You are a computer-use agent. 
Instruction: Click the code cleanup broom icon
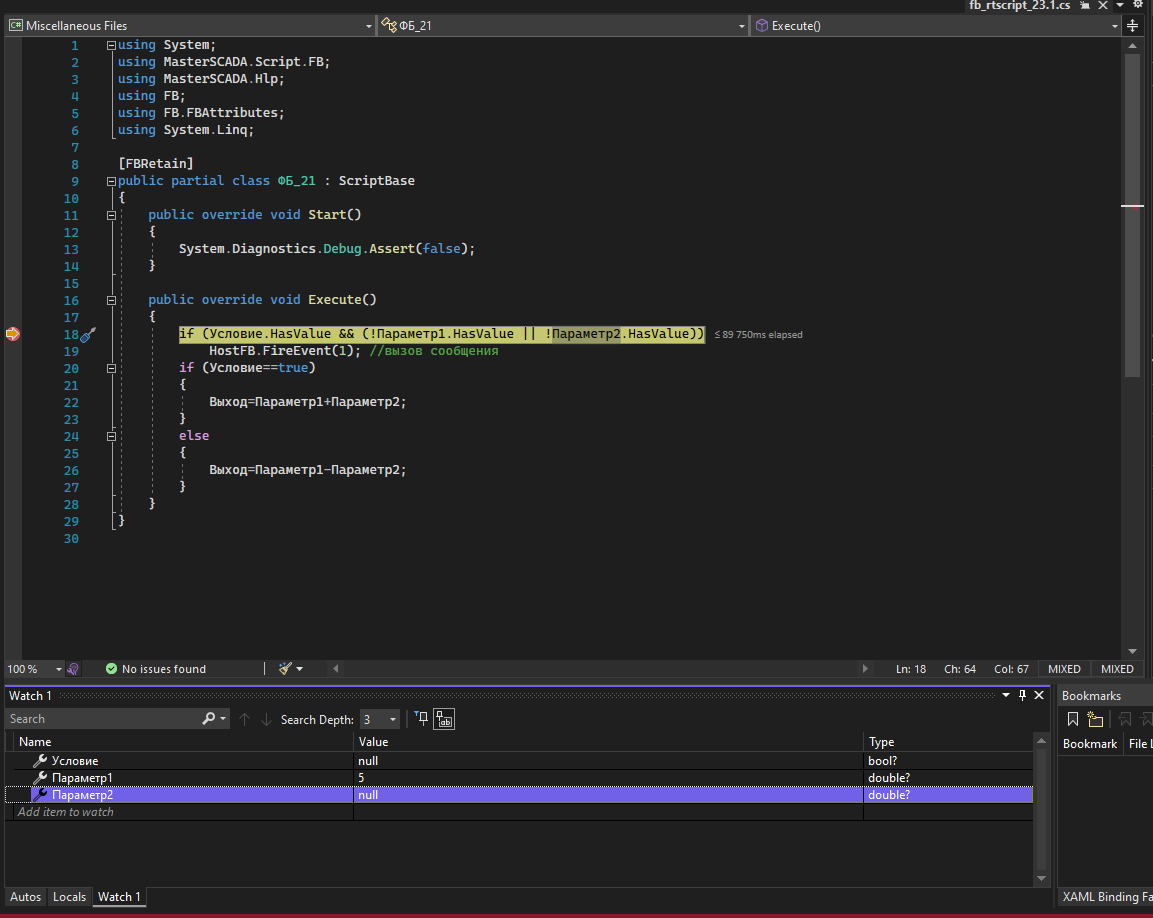285,669
